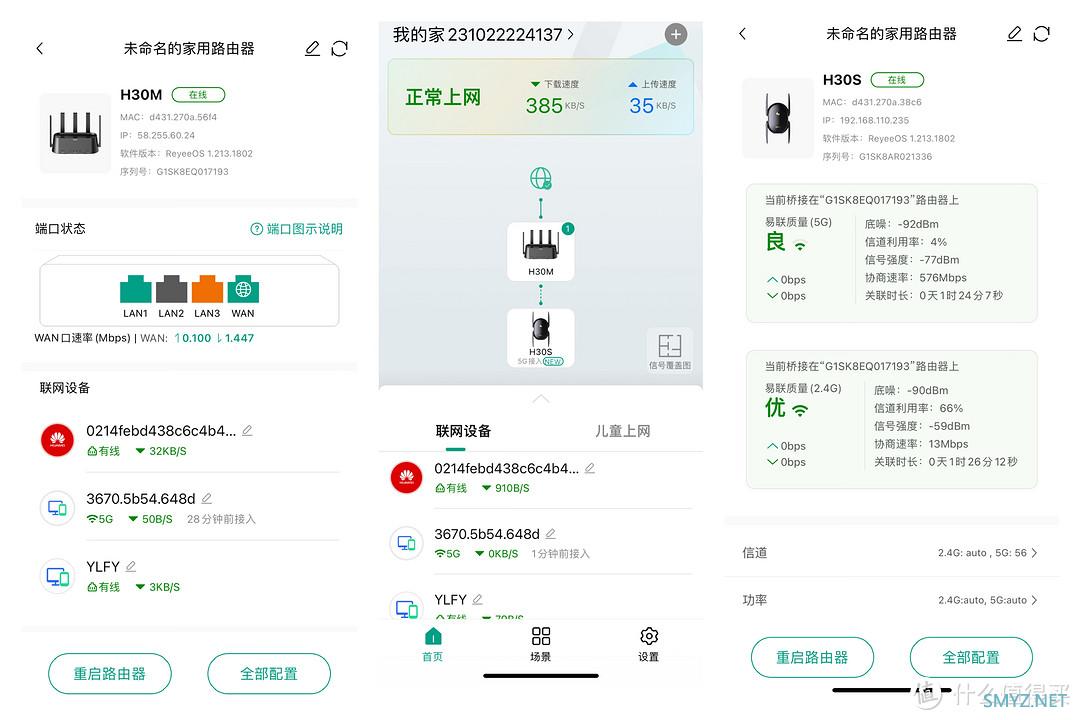Tap the 在线 status badge next to H30S
Viewport: 1080px width, 720px height.
pos(897,80)
